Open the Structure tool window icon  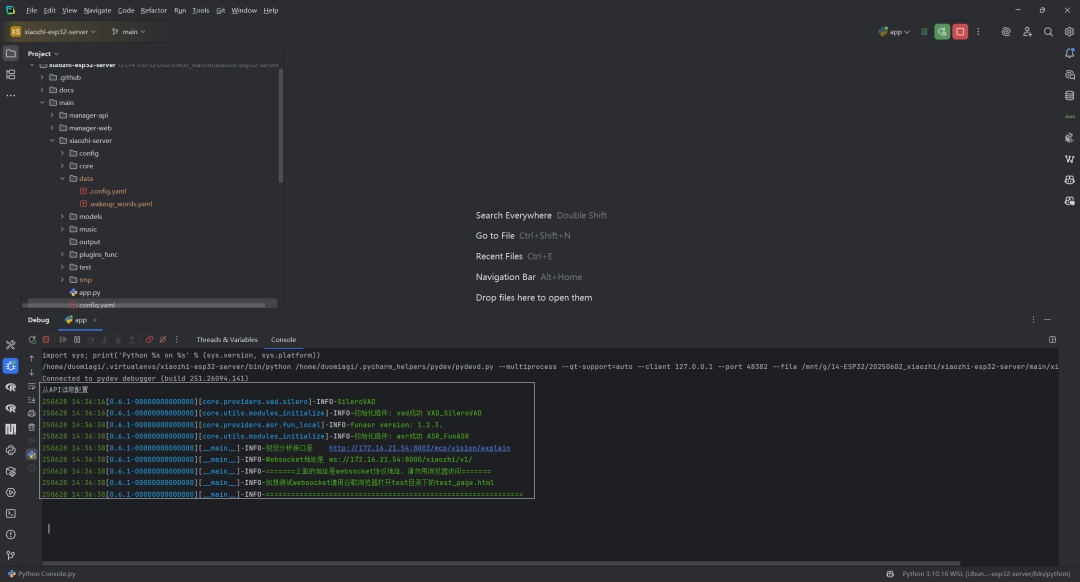(x=10, y=74)
